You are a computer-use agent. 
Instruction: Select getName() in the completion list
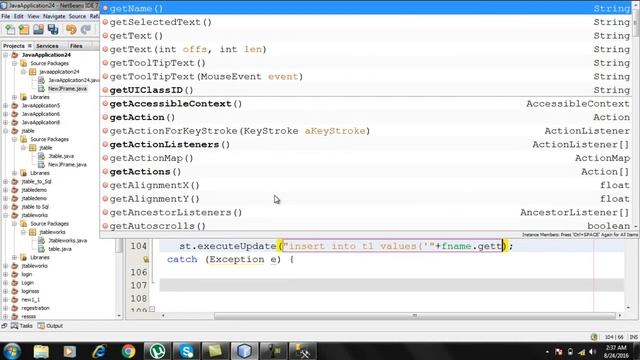click(366, 8)
